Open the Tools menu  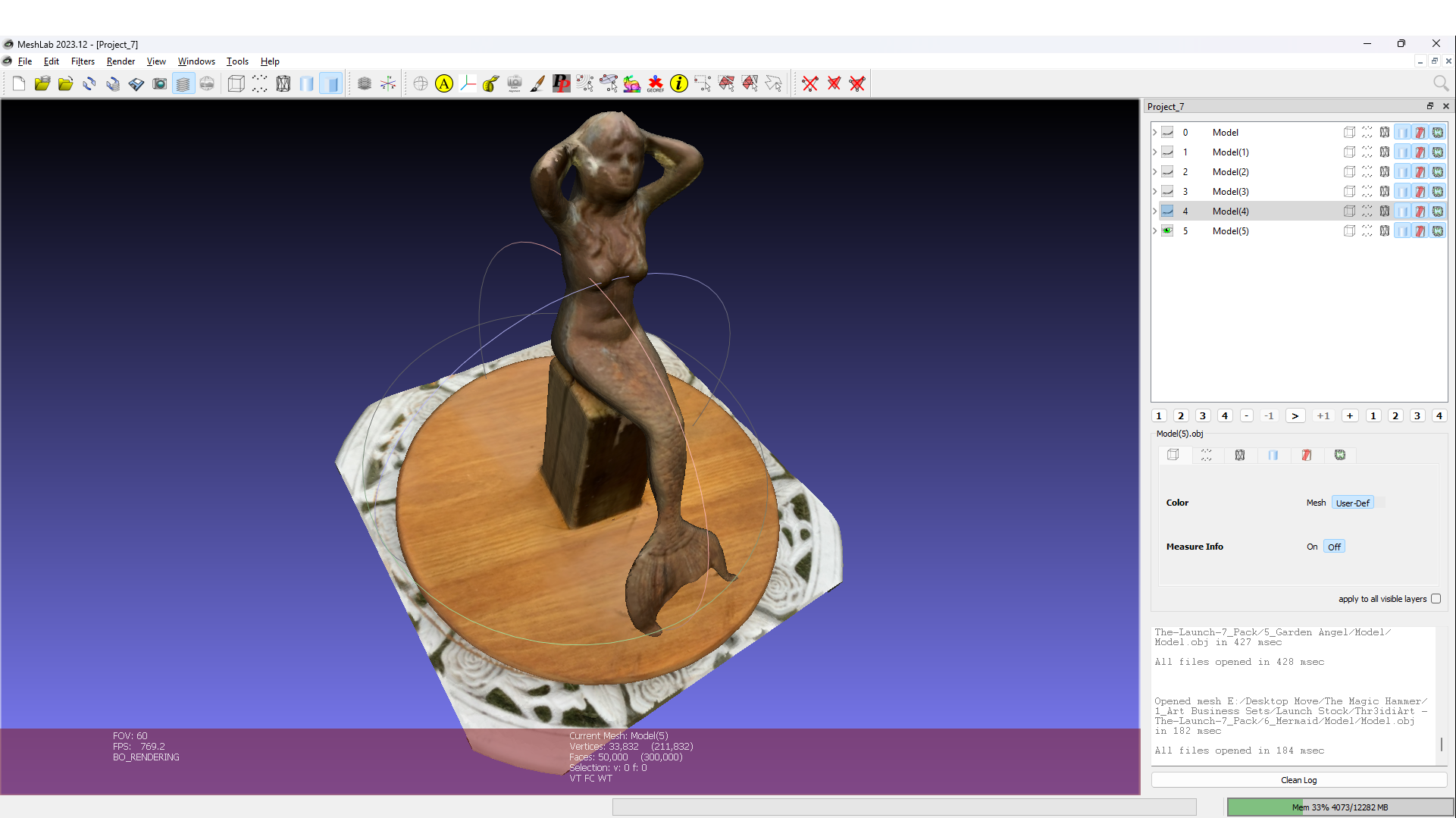pos(237,61)
